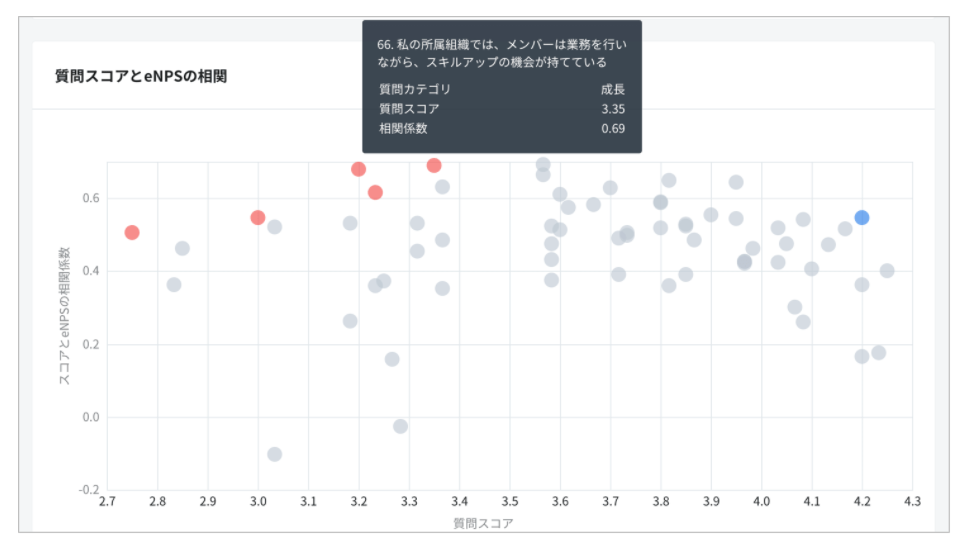Click the gray point at score 3.27, correlation 0.16

click(392, 359)
